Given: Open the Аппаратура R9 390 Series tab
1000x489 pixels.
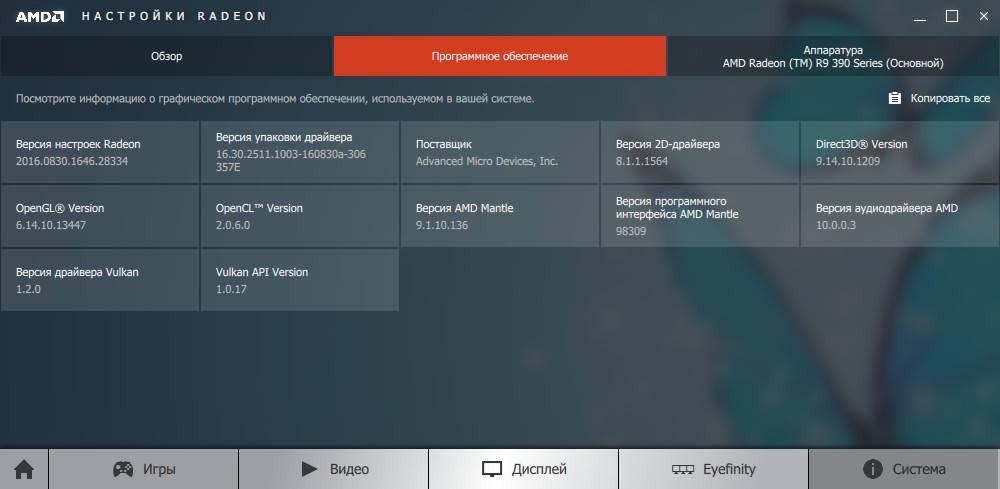Looking at the screenshot, I should coord(833,56).
